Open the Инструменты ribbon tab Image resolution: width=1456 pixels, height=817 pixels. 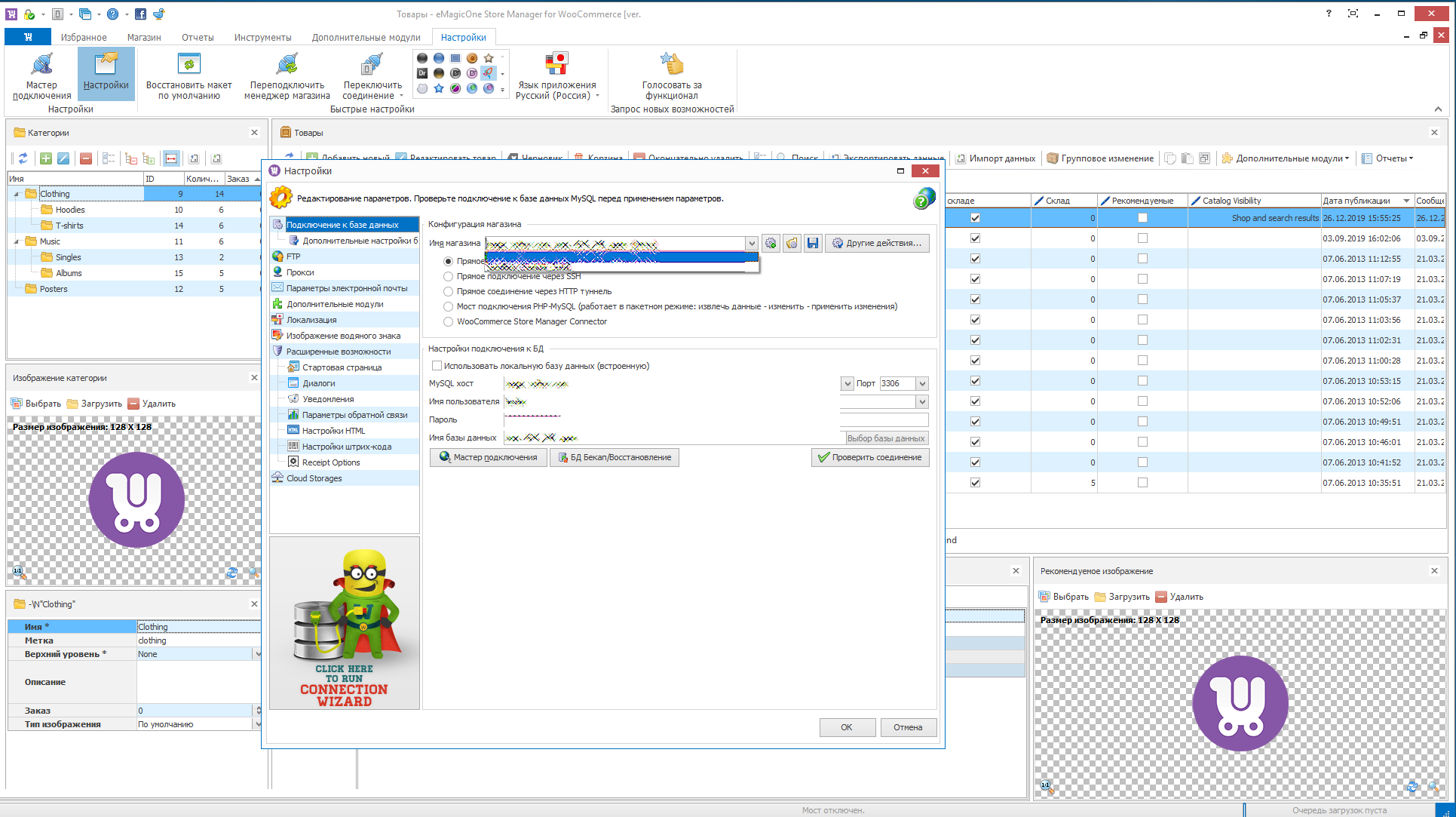click(262, 37)
